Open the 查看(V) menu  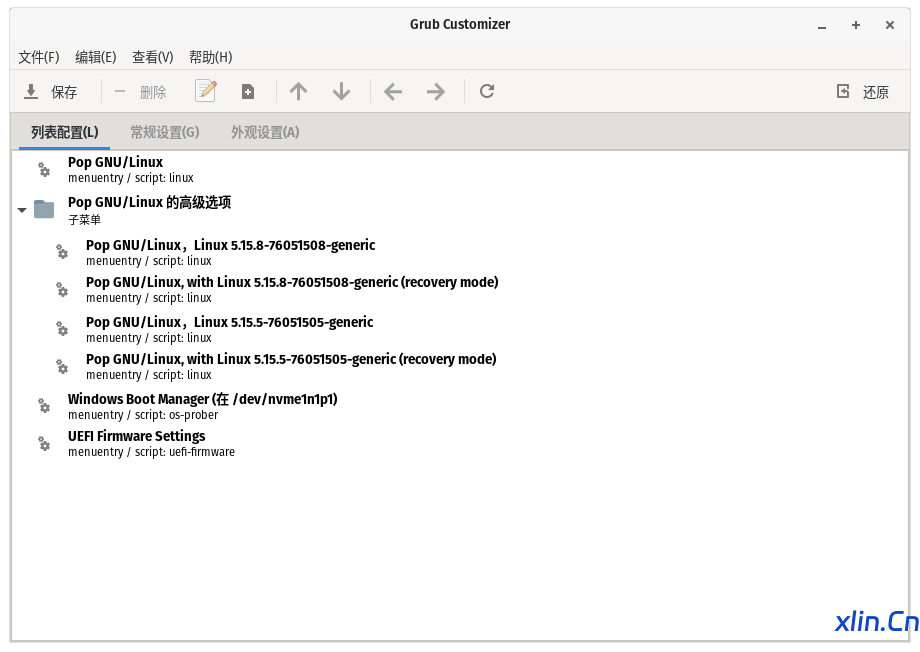click(x=153, y=57)
